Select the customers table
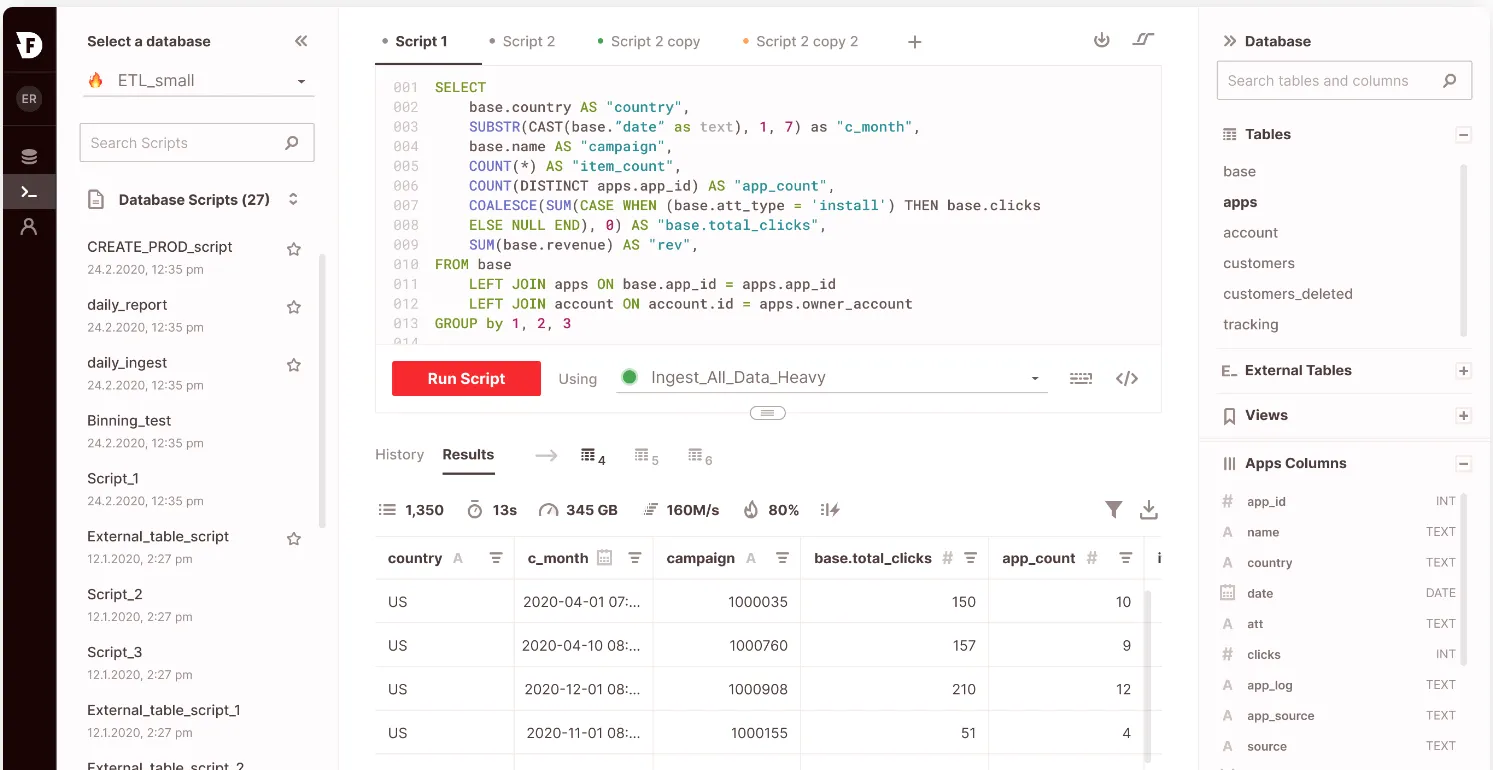 coord(1259,263)
